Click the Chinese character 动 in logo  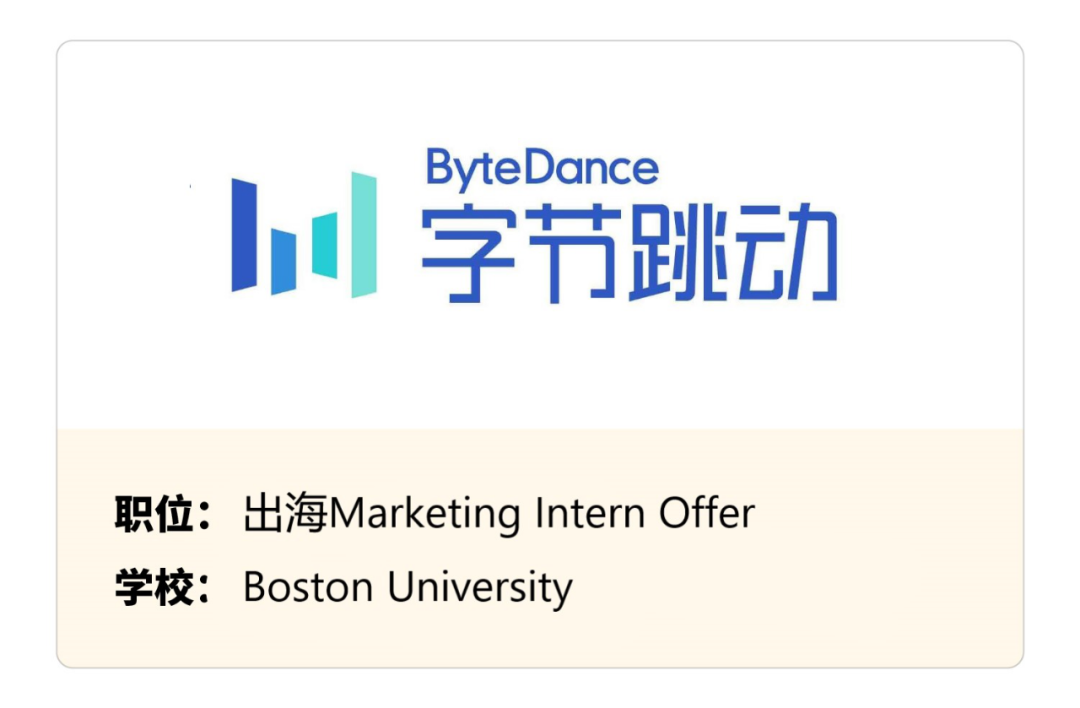(787, 253)
